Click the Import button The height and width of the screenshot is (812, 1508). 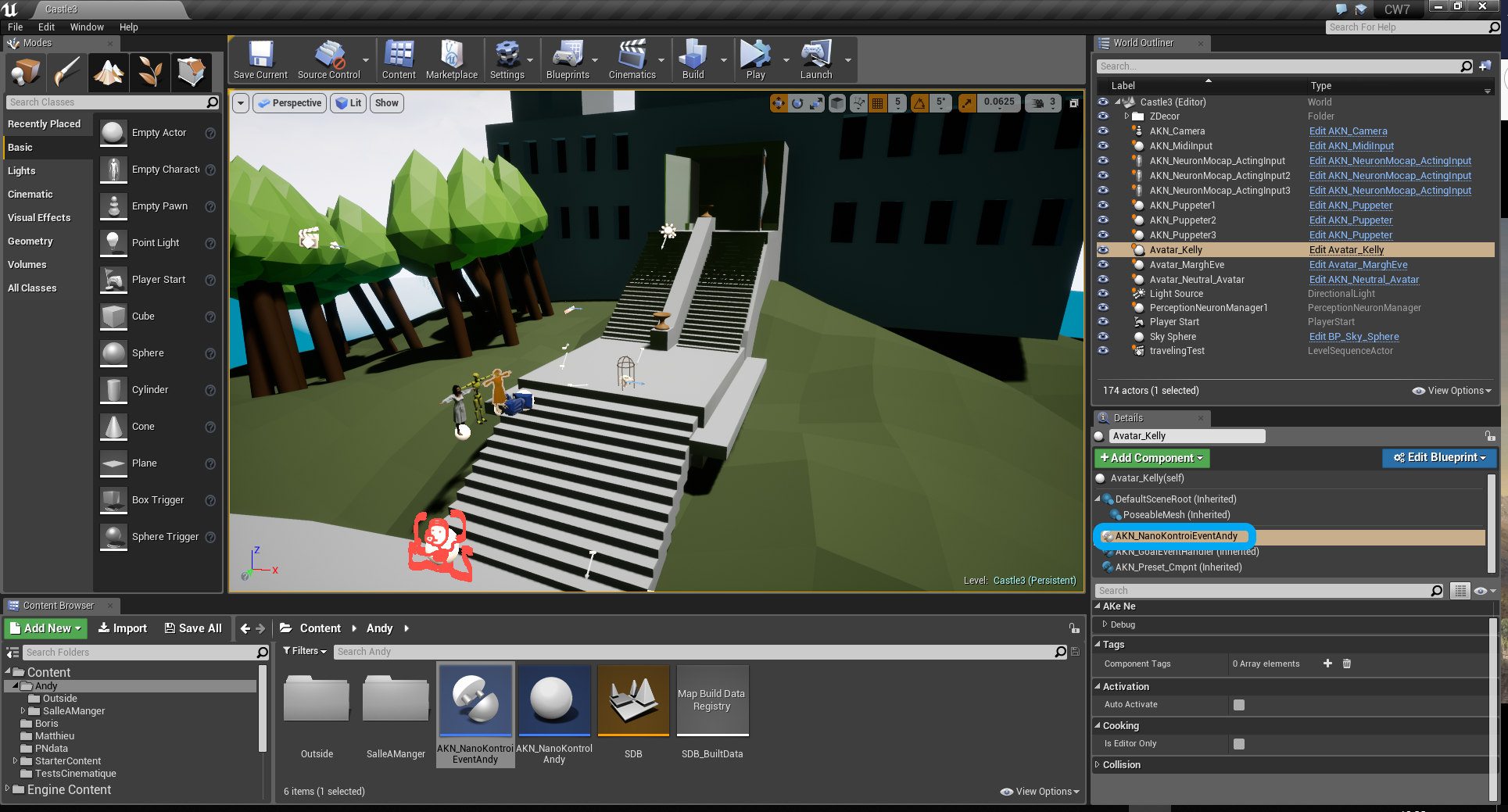(123, 628)
